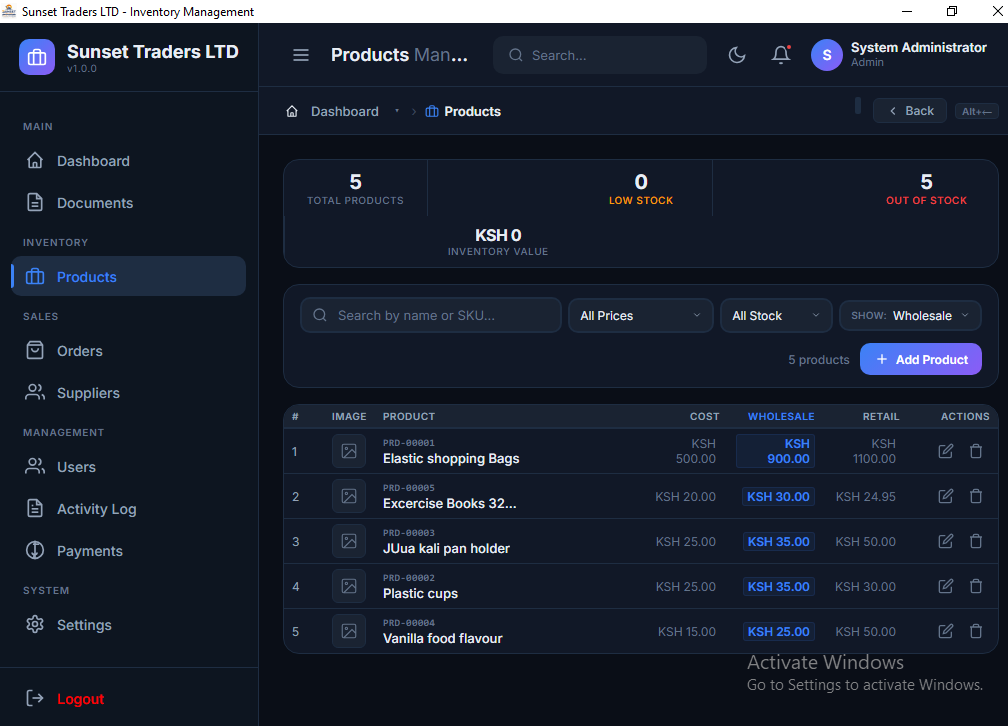Maximize the application window

coord(952,11)
